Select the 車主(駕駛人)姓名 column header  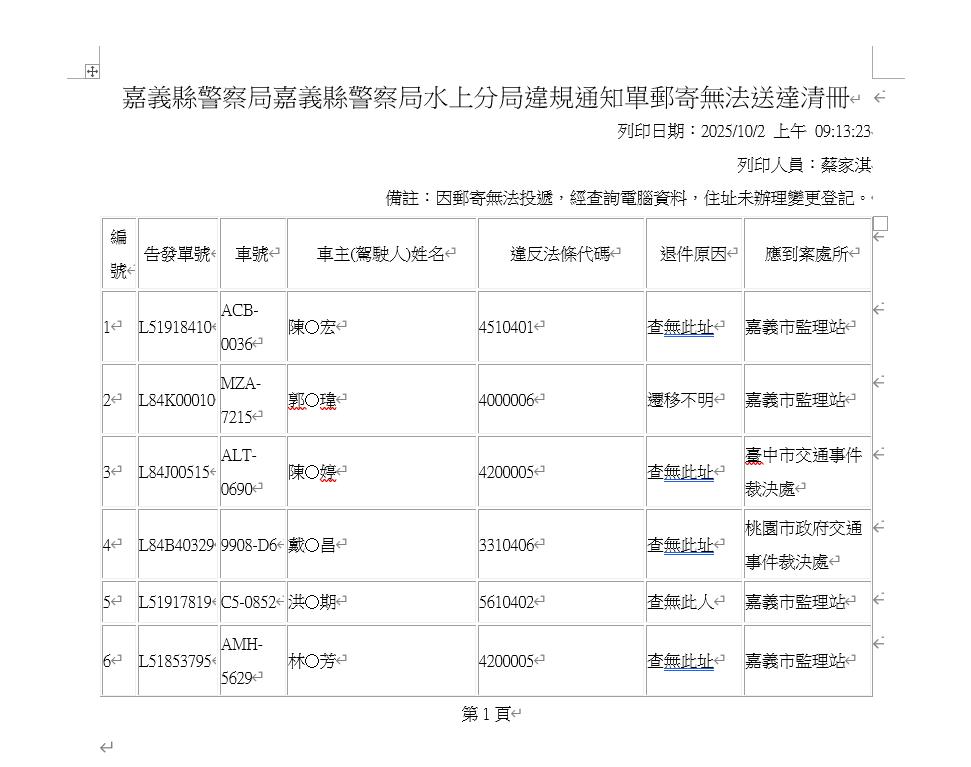tap(381, 254)
